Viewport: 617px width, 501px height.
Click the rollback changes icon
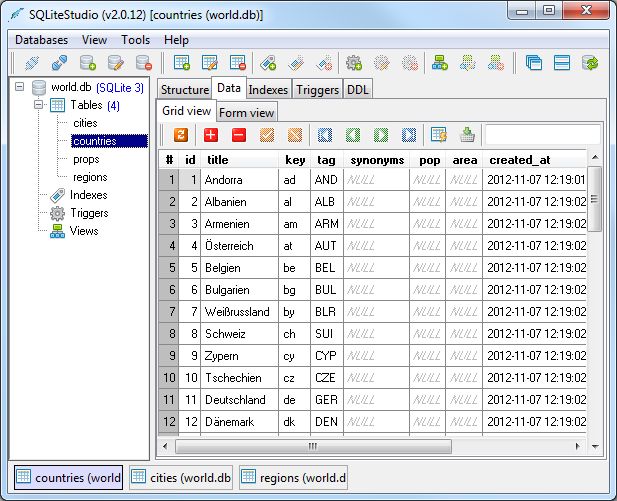point(295,135)
